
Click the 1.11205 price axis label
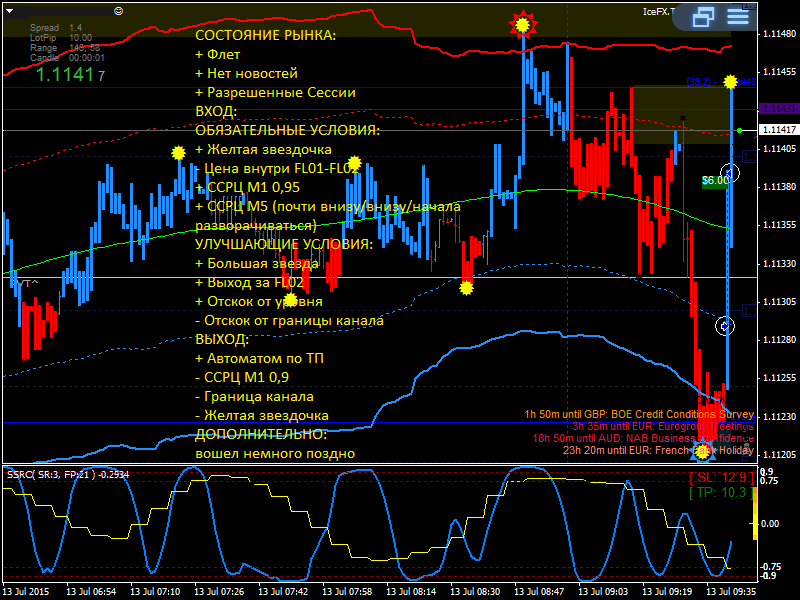tap(779, 455)
